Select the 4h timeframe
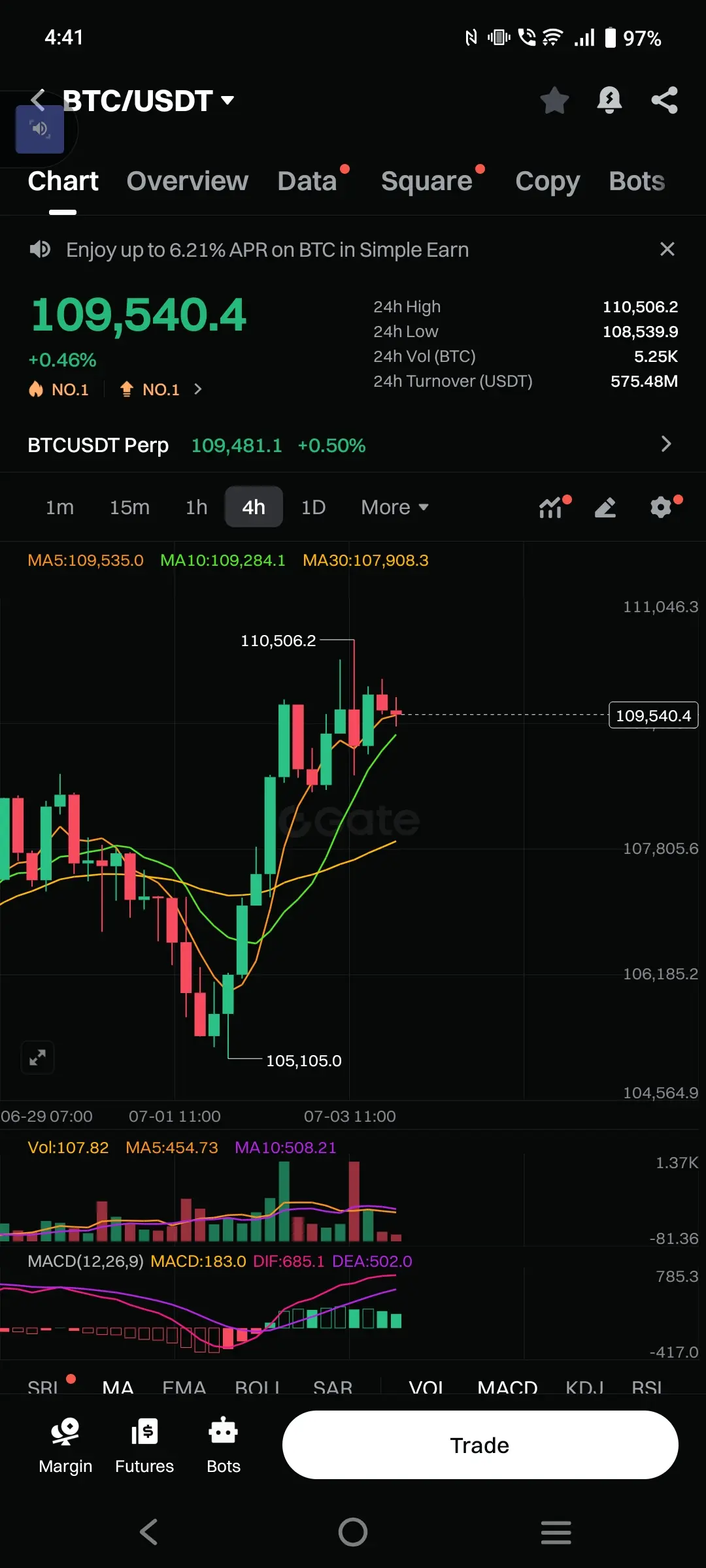Viewport: 706px width, 1568px height. (254, 507)
